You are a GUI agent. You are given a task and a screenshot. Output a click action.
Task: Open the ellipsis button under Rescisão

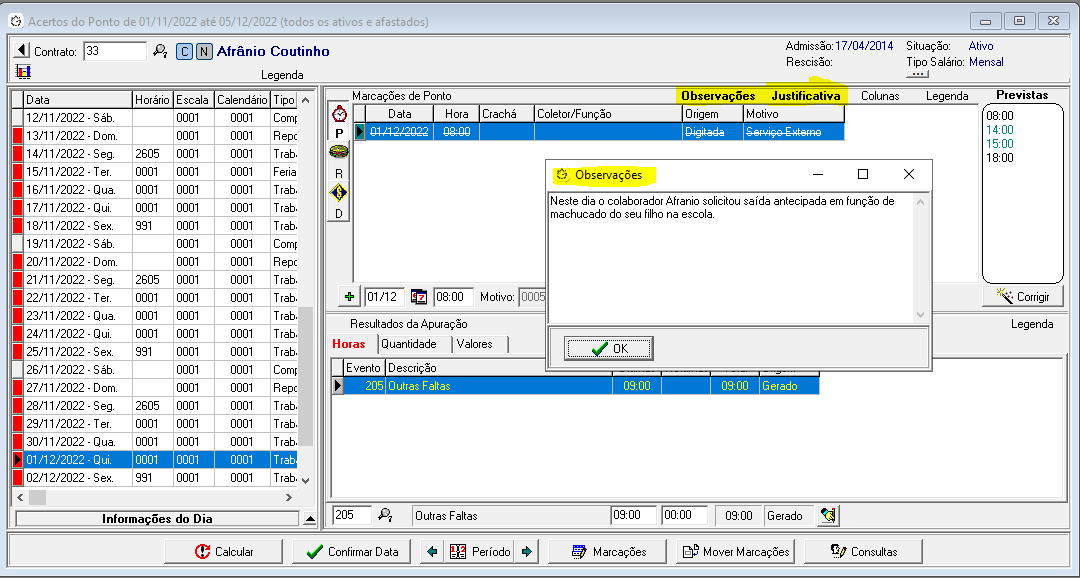[918, 75]
